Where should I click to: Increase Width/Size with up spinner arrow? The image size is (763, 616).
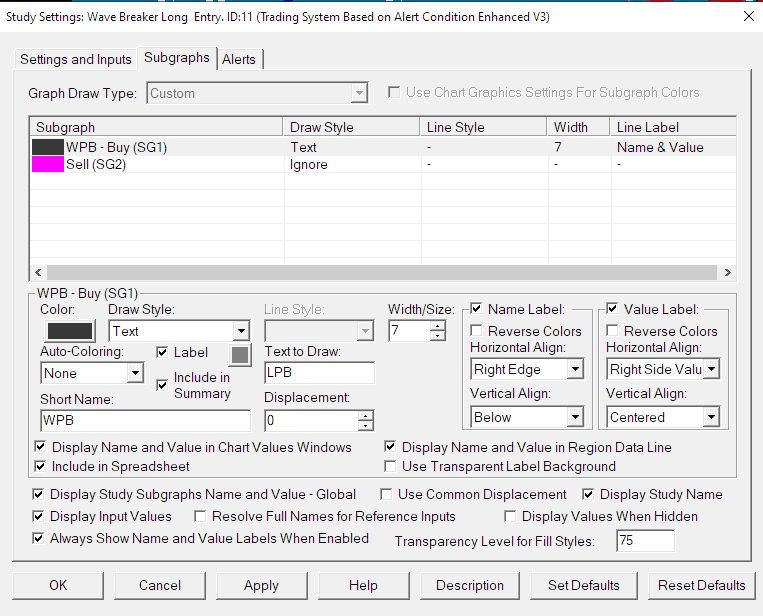coord(437,325)
